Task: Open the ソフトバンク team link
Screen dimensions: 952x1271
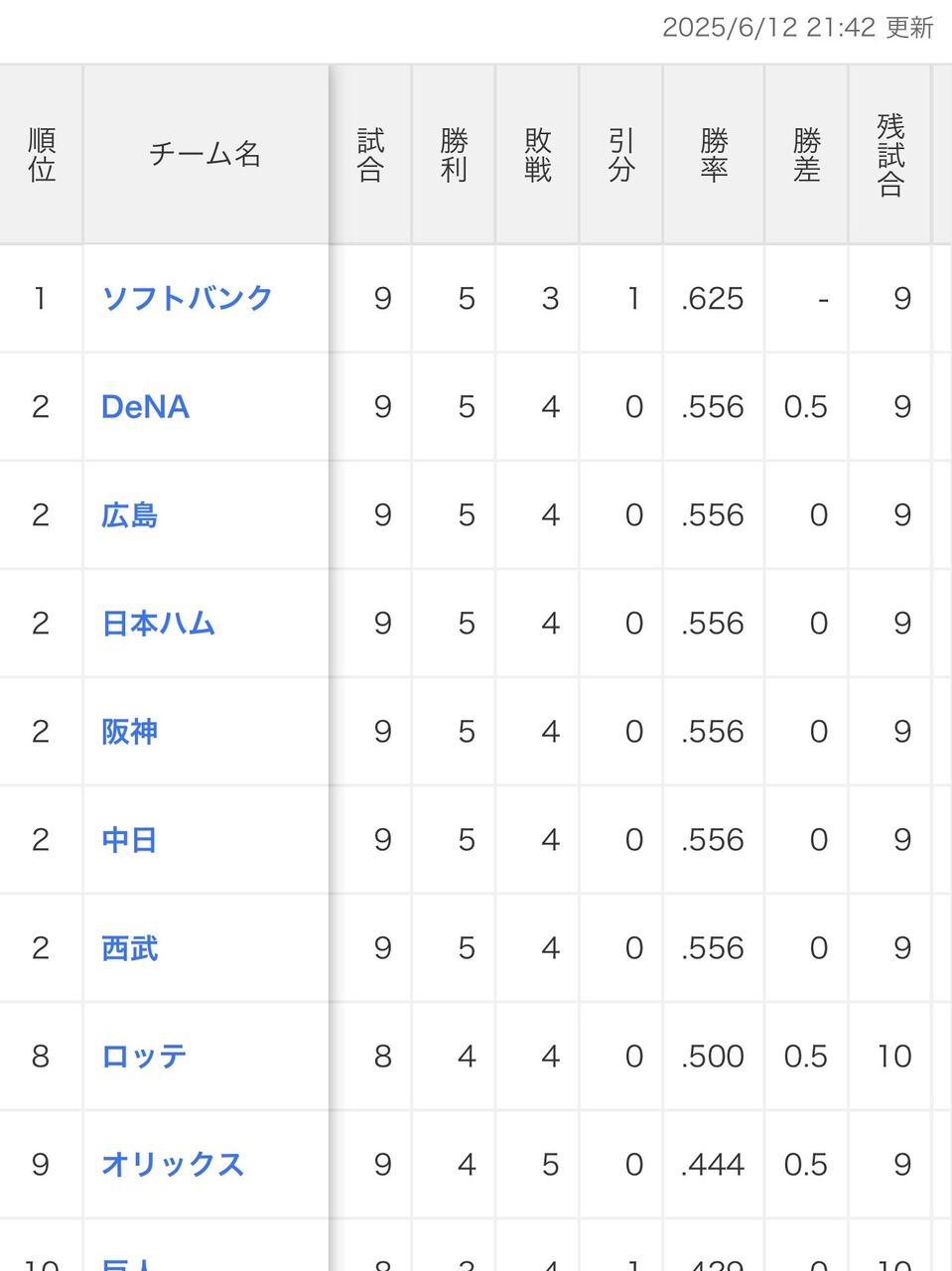Action: click(x=187, y=298)
